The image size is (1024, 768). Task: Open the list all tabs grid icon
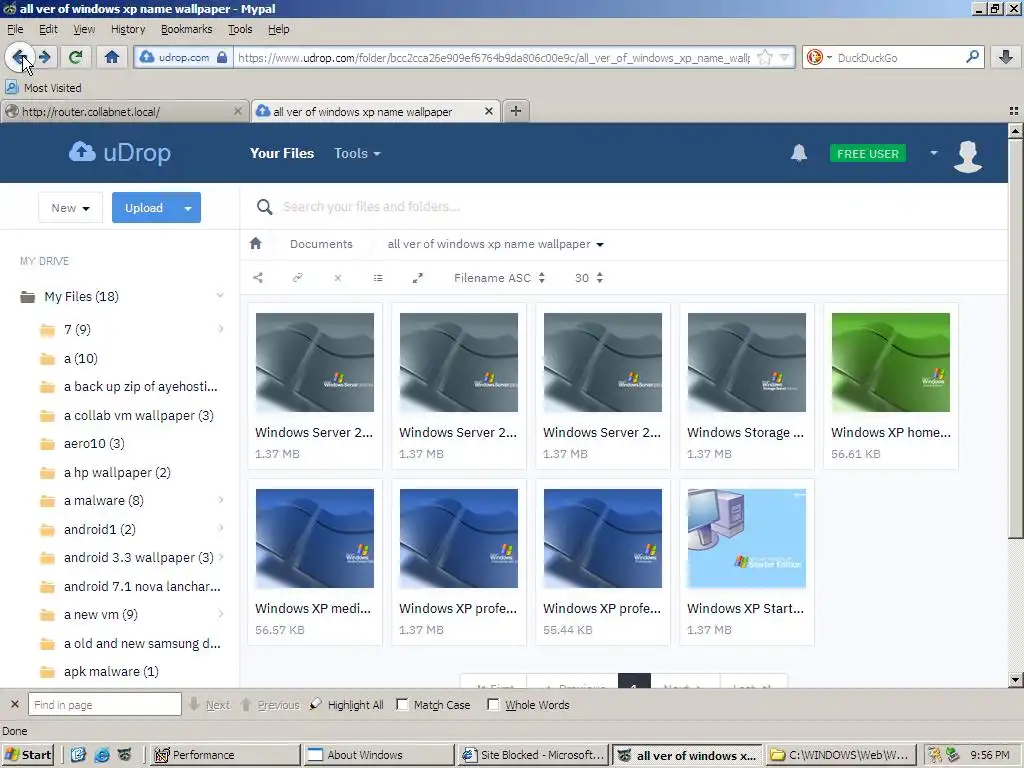coord(1014,111)
